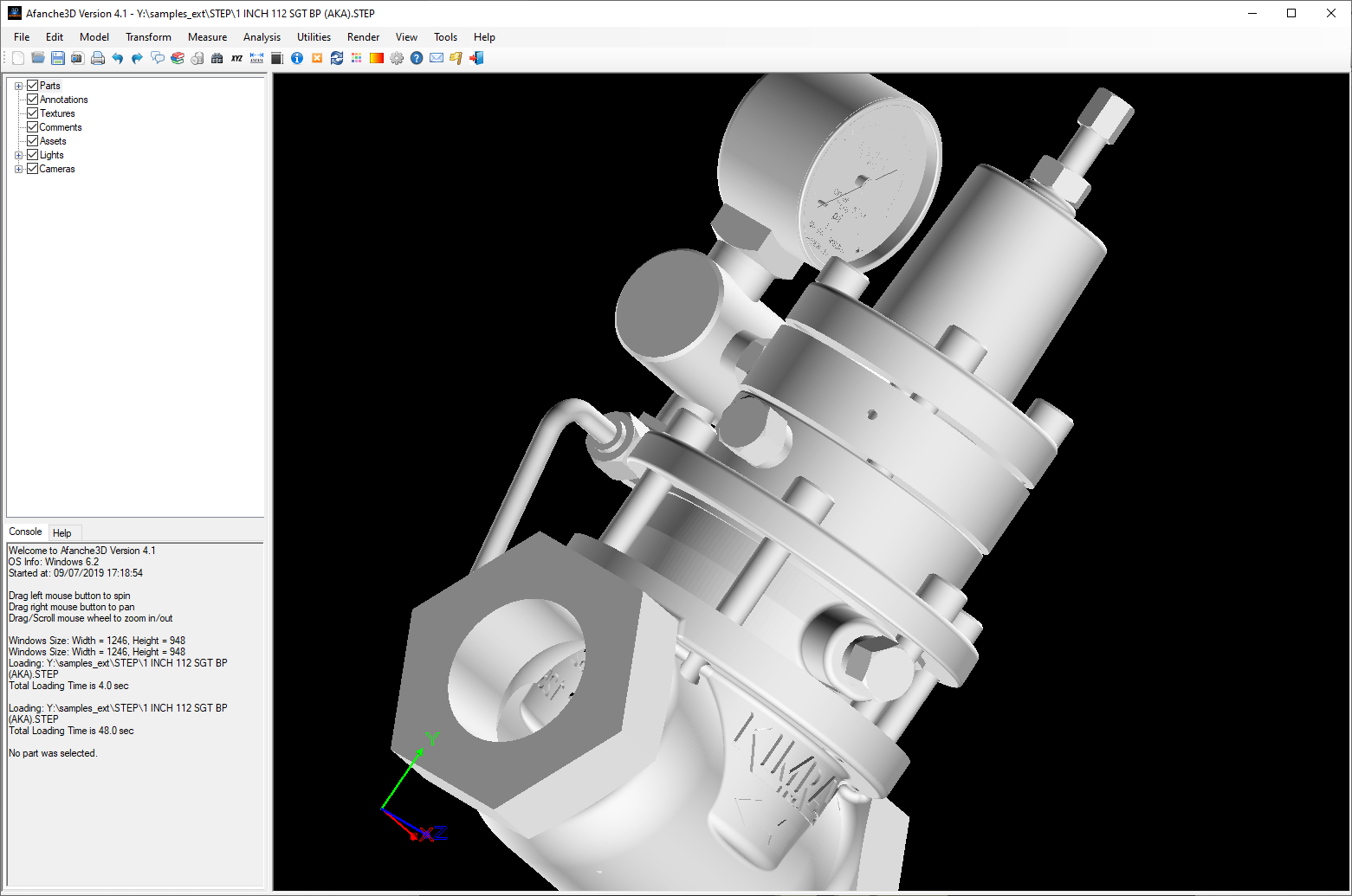Toggle the Textures checkbox
Image resolution: width=1352 pixels, height=896 pixels.
[33, 113]
